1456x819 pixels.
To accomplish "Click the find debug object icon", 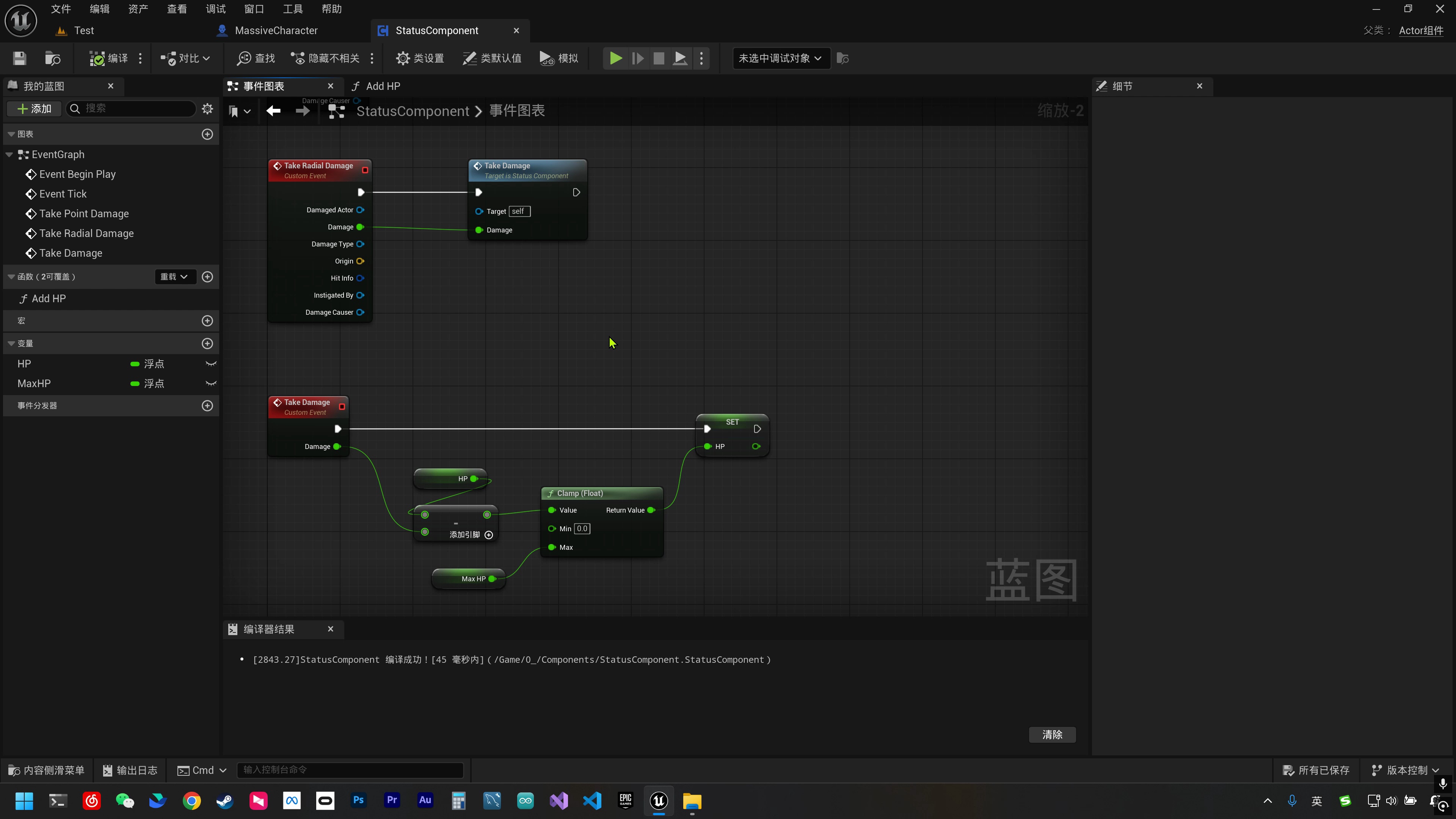I will (x=843, y=58).
